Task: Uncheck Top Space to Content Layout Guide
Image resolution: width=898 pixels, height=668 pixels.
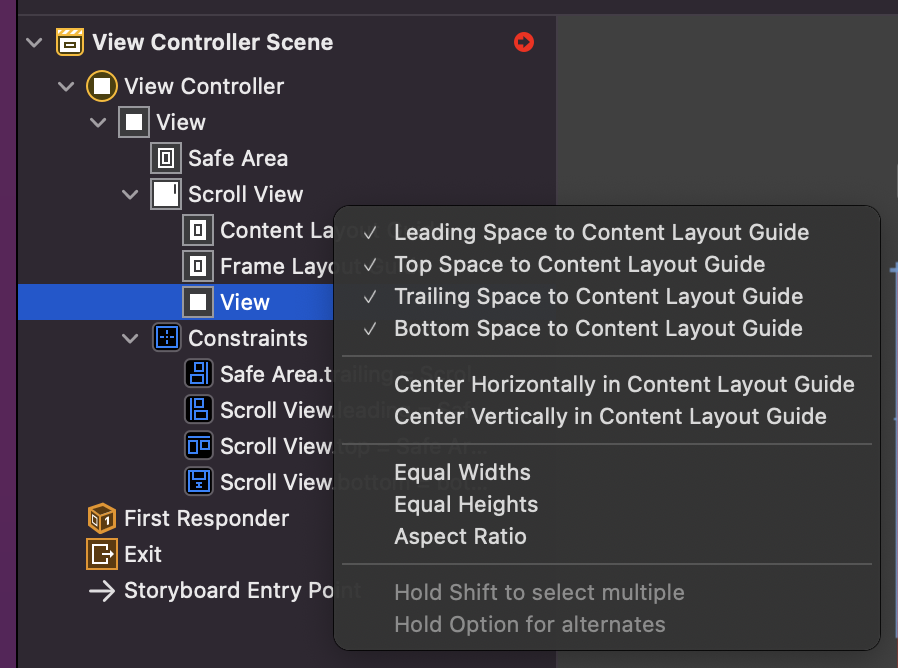Action: click(606, 264)
